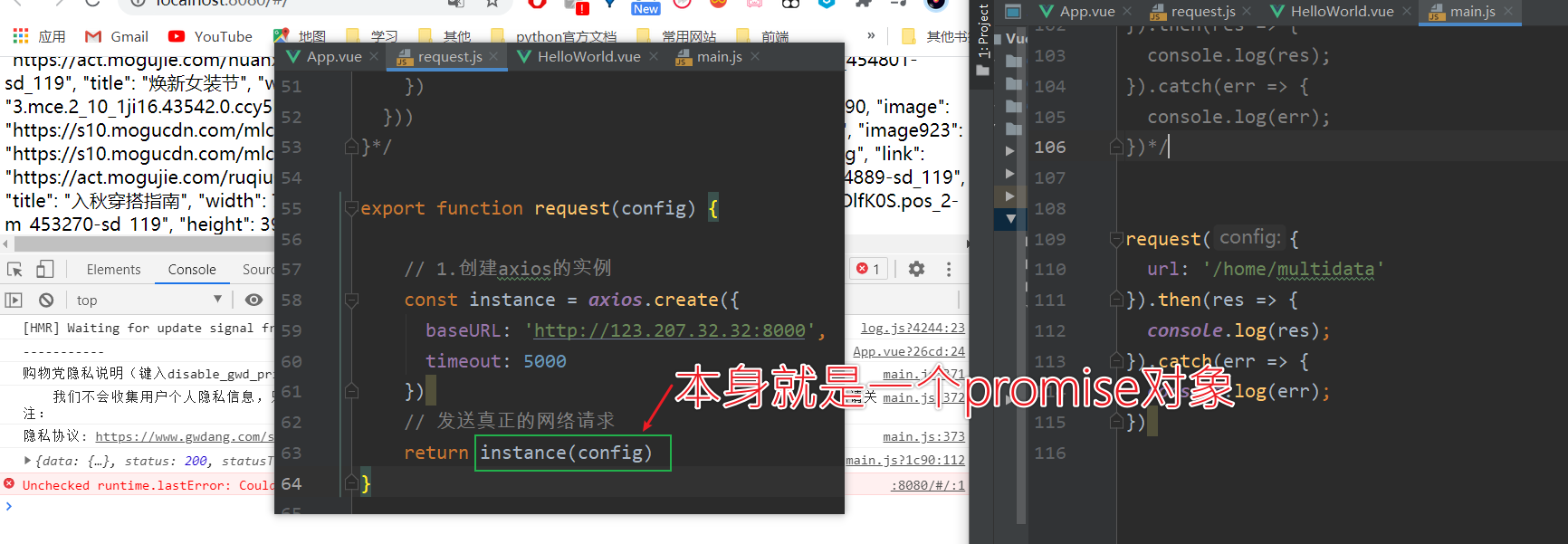This screenshot has width=1568, height=544.
Task: Select the App.vue tab in the overlay editor
Action: coord(334,56)
